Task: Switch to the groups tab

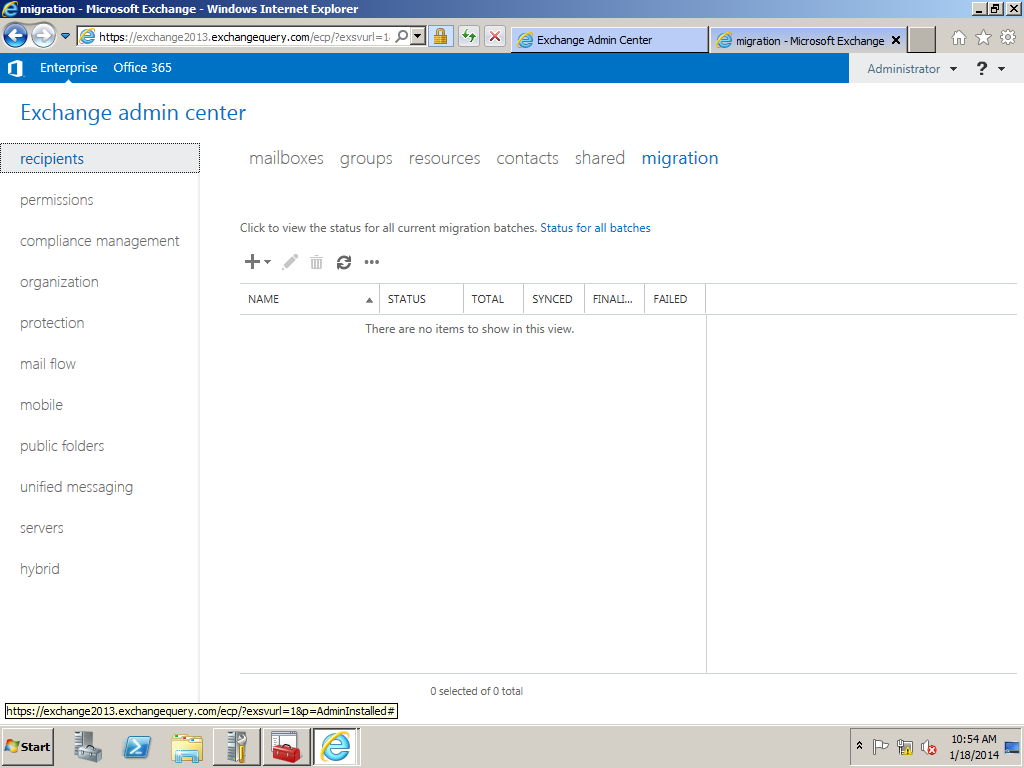Action: (366, 158)
